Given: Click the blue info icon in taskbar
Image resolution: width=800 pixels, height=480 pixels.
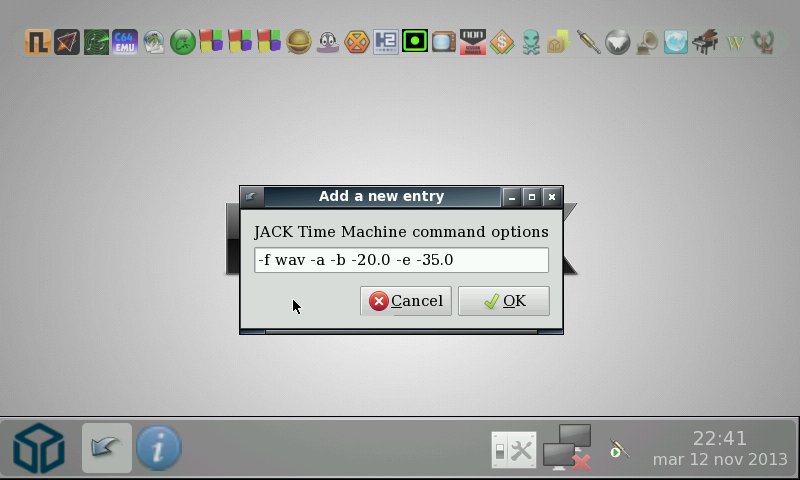Looking at the screenshot, I should [159, 448].
